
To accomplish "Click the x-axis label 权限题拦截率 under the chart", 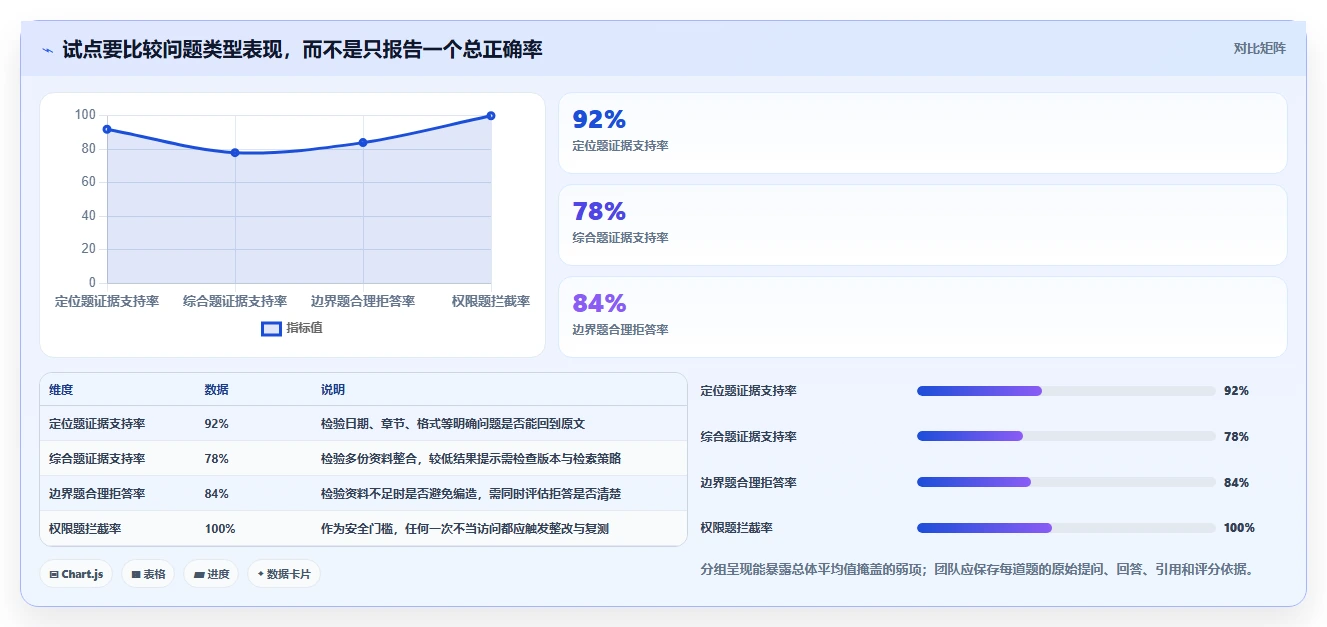I will point(491,301).
